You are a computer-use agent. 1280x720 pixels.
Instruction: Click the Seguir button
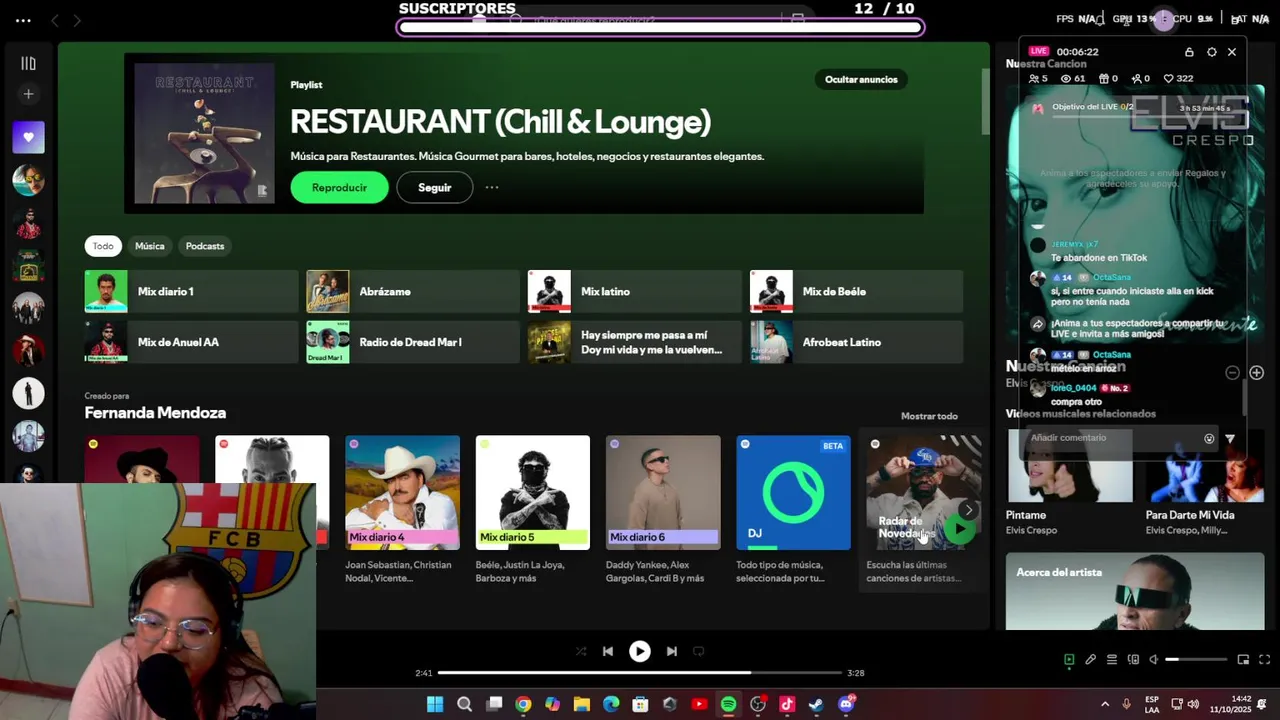click(434, 187)
